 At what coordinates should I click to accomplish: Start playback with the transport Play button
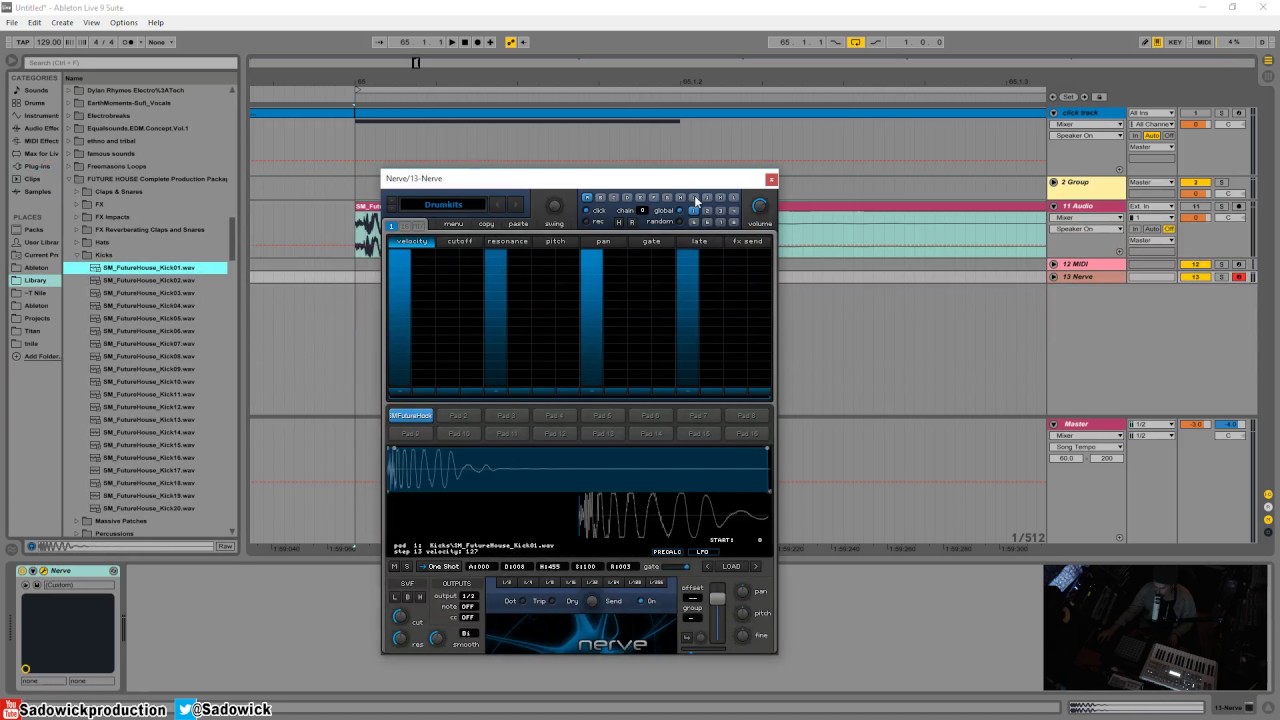452,42
